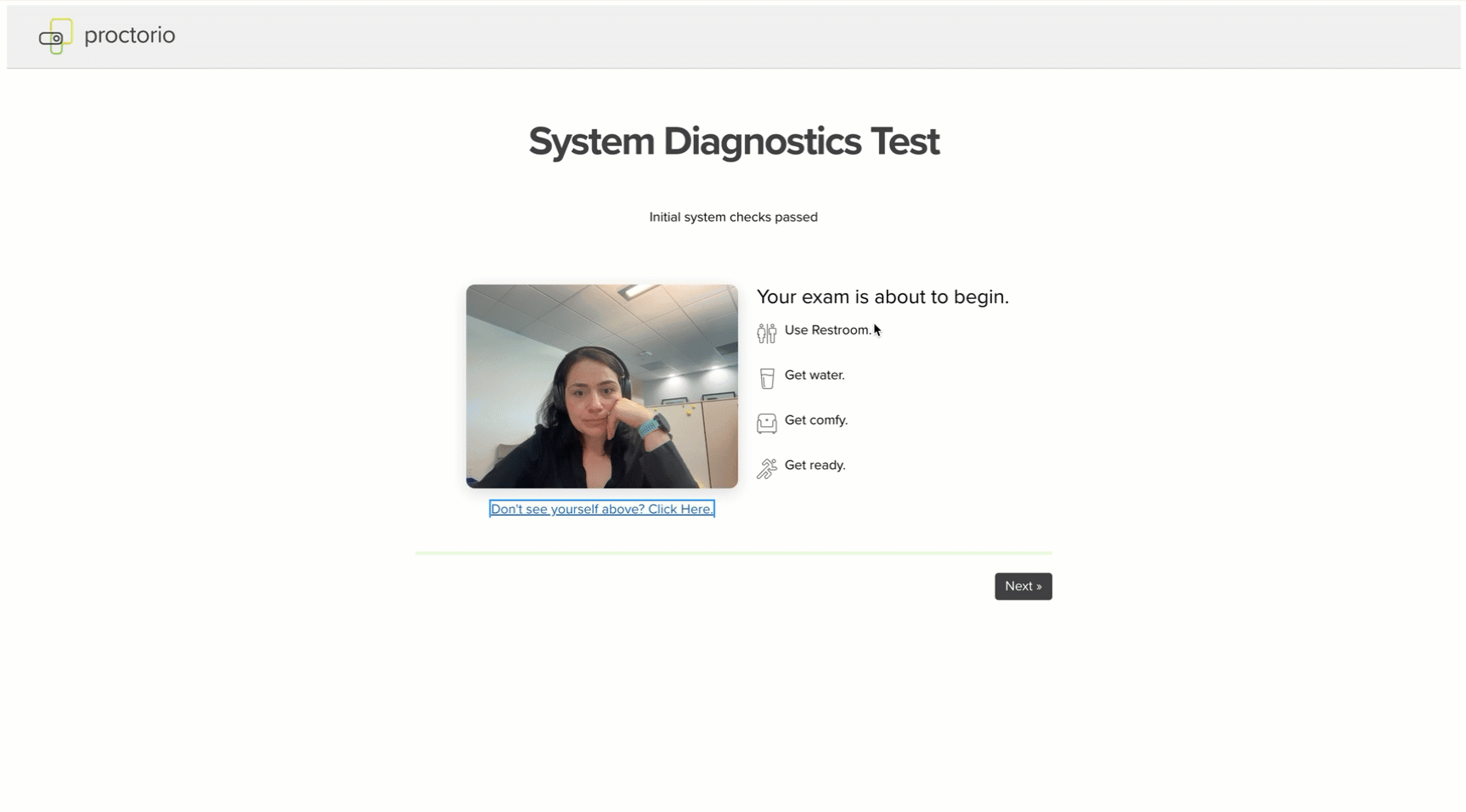This screenshot has width=1466, height=812.
Task: Click the "Get water." text
Action: [815, 375]
